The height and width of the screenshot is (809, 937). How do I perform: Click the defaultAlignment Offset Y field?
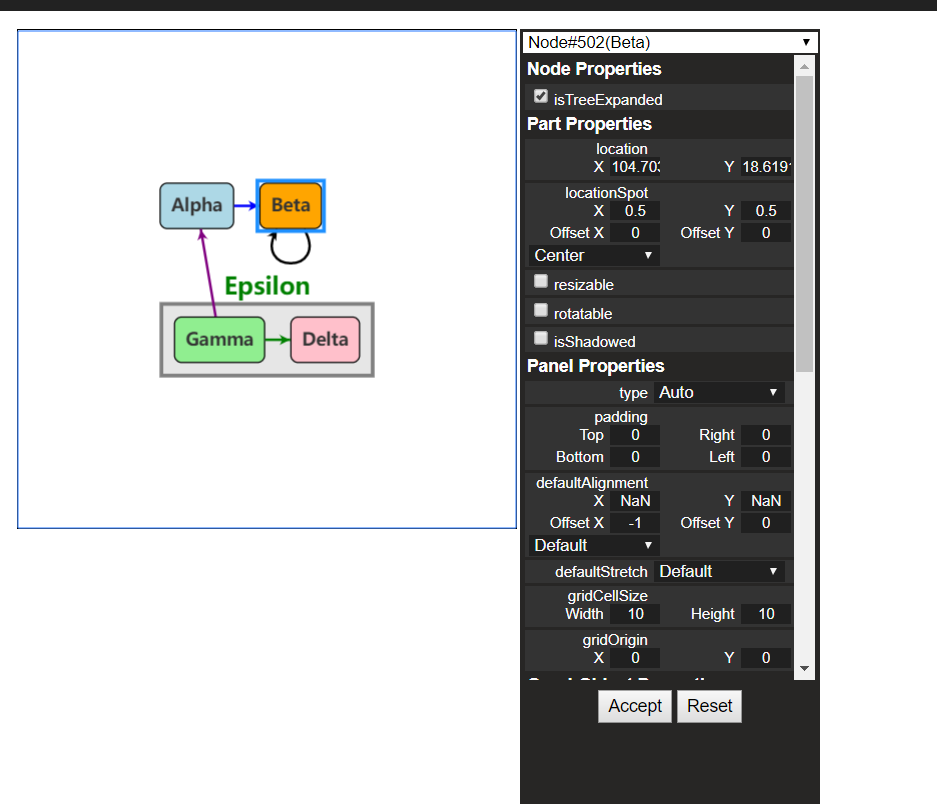pos(765,523)
